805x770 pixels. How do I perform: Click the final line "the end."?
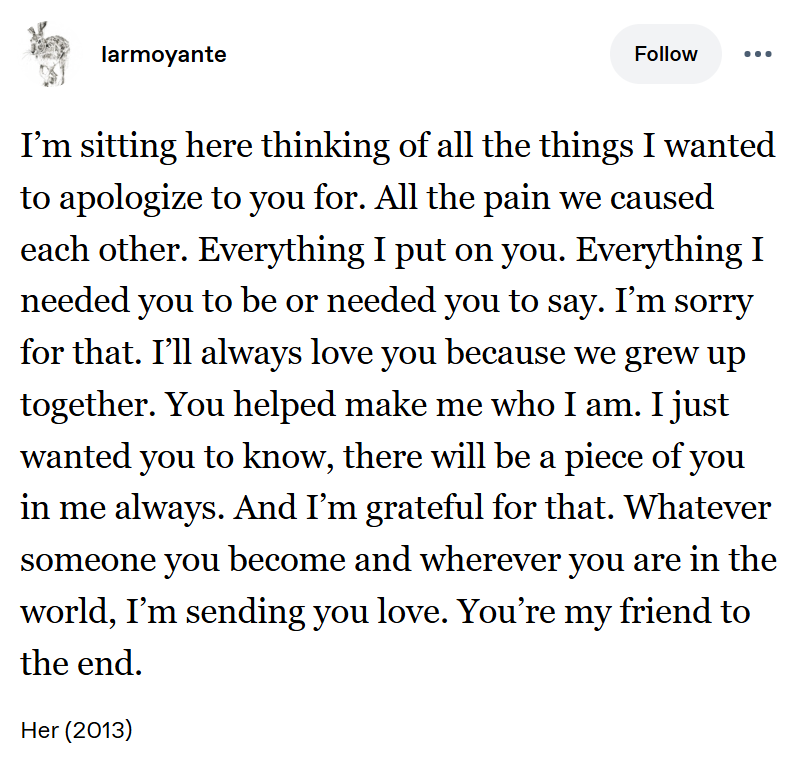coord(82,664)
